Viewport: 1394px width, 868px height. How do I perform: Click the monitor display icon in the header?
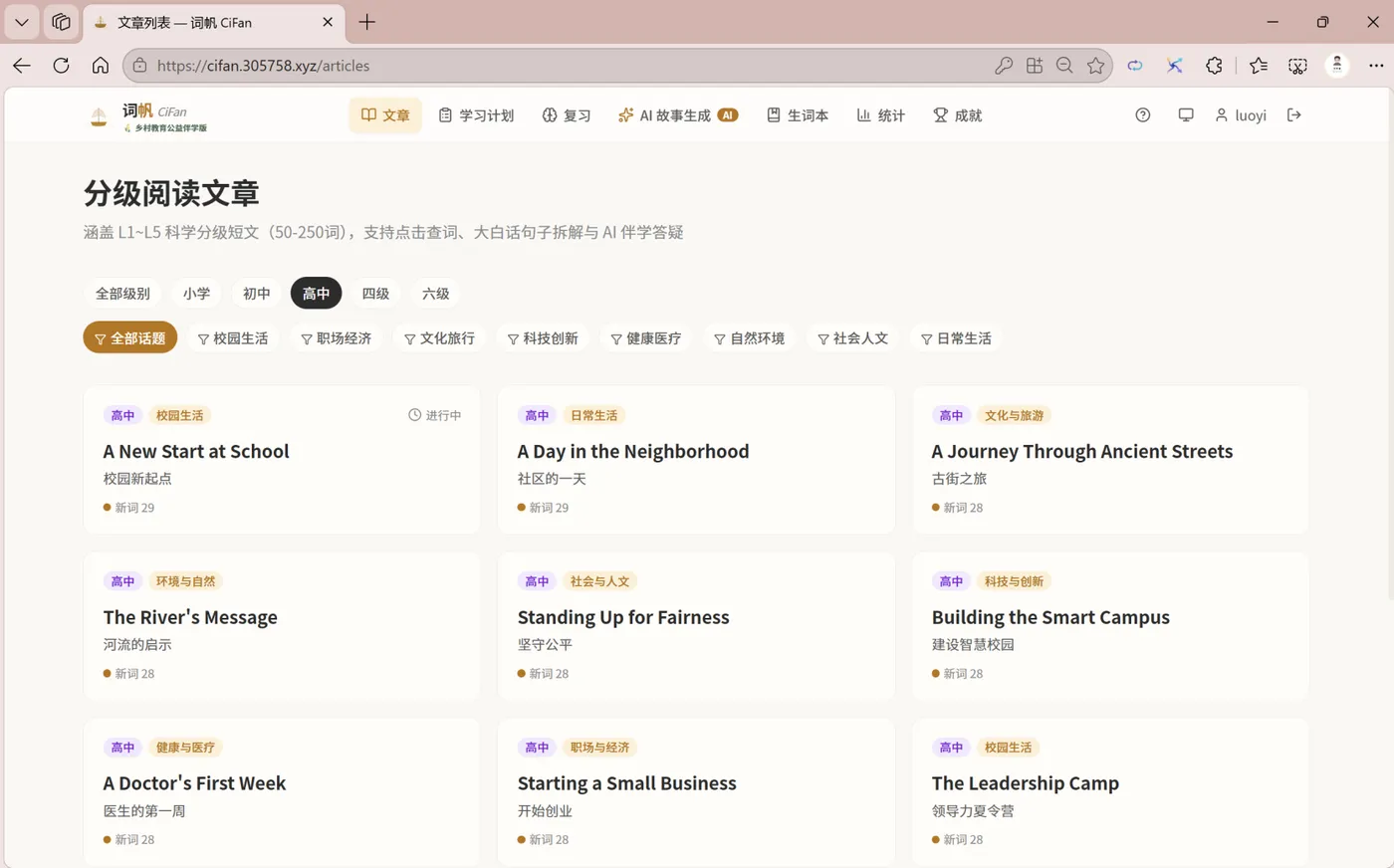pos(1186,115)
